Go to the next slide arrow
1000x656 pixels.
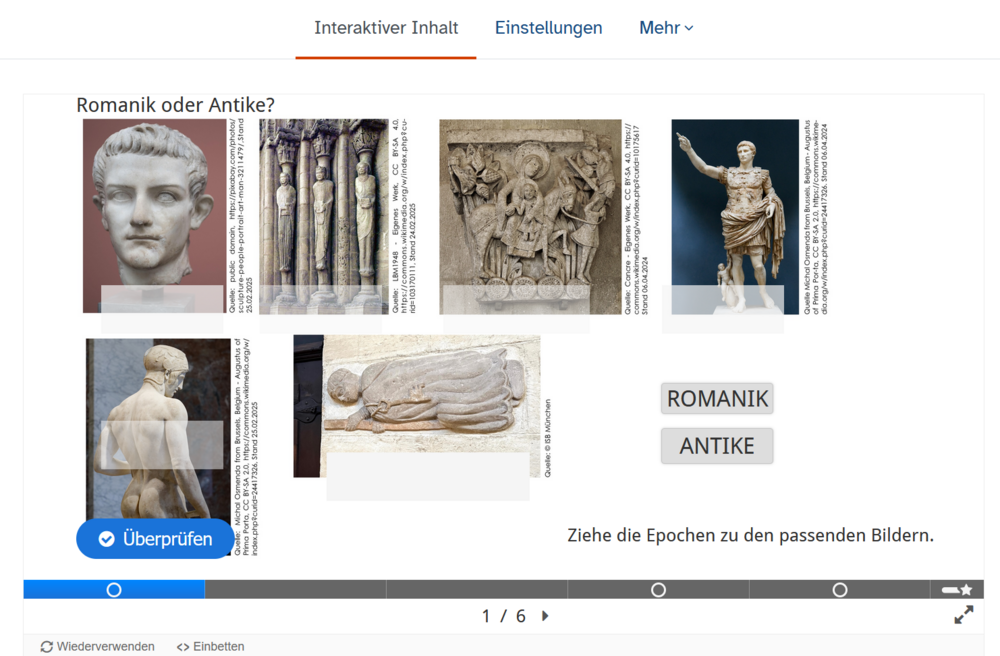(x=545, y=616)
